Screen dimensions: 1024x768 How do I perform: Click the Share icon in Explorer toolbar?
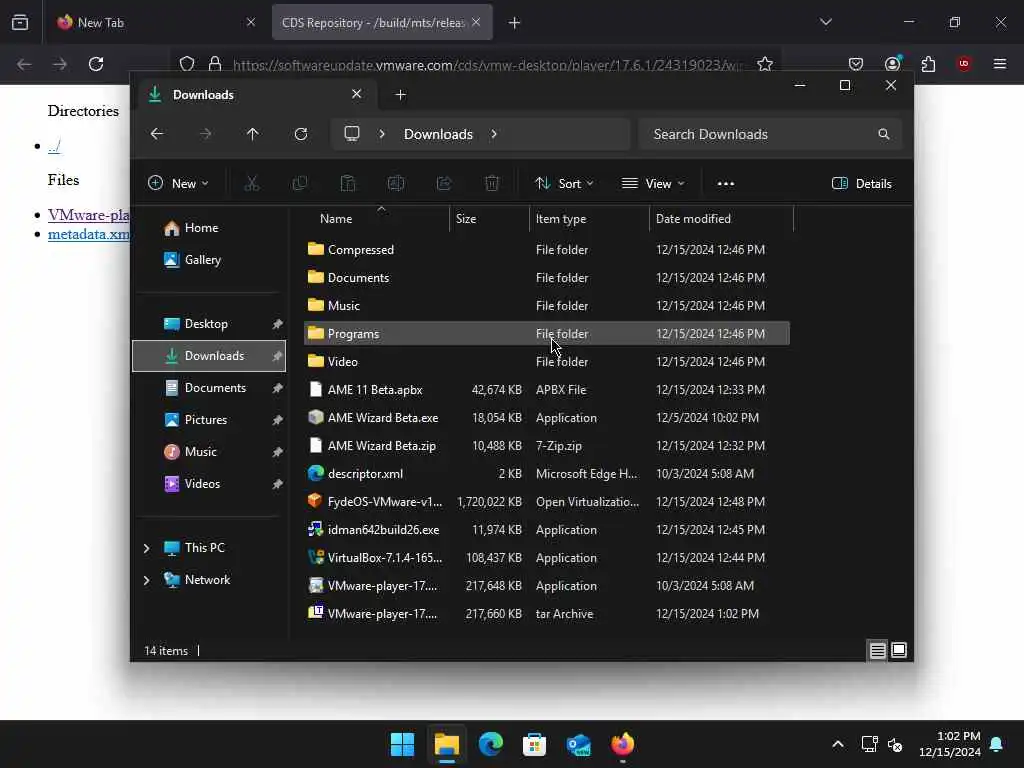444,184
